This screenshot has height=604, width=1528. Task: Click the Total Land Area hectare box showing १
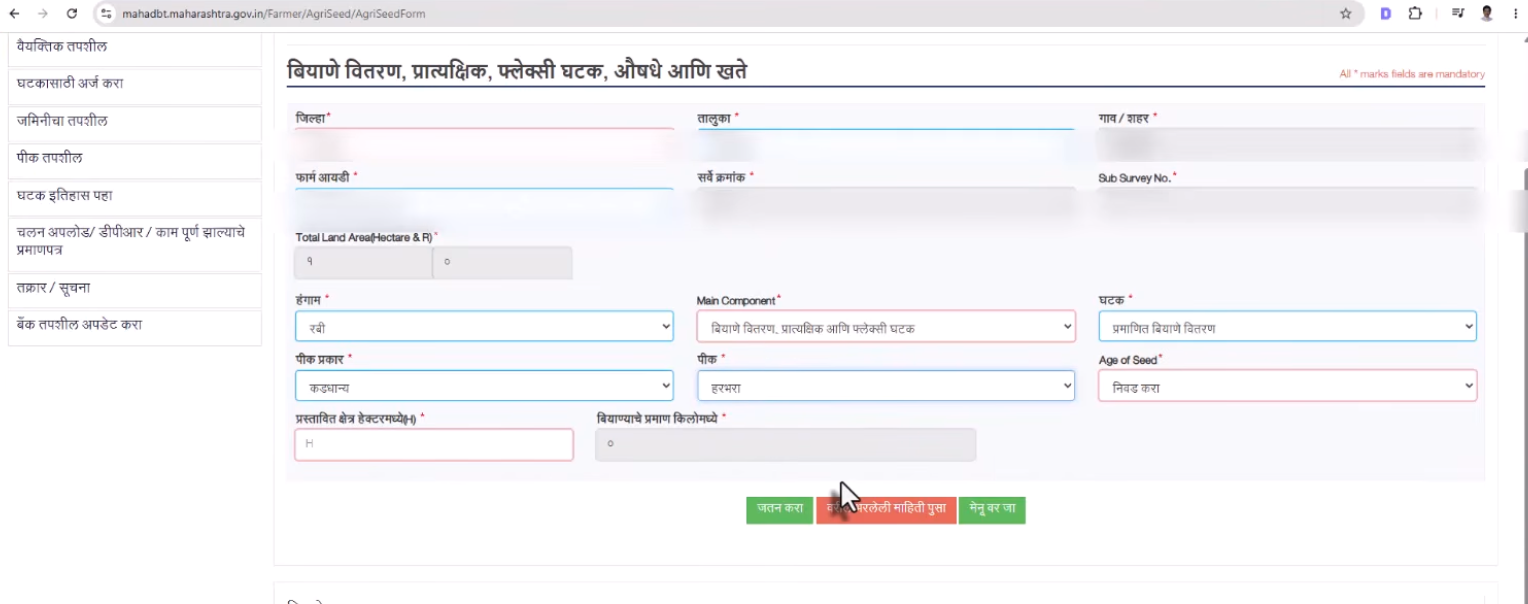tap(363, 262)
